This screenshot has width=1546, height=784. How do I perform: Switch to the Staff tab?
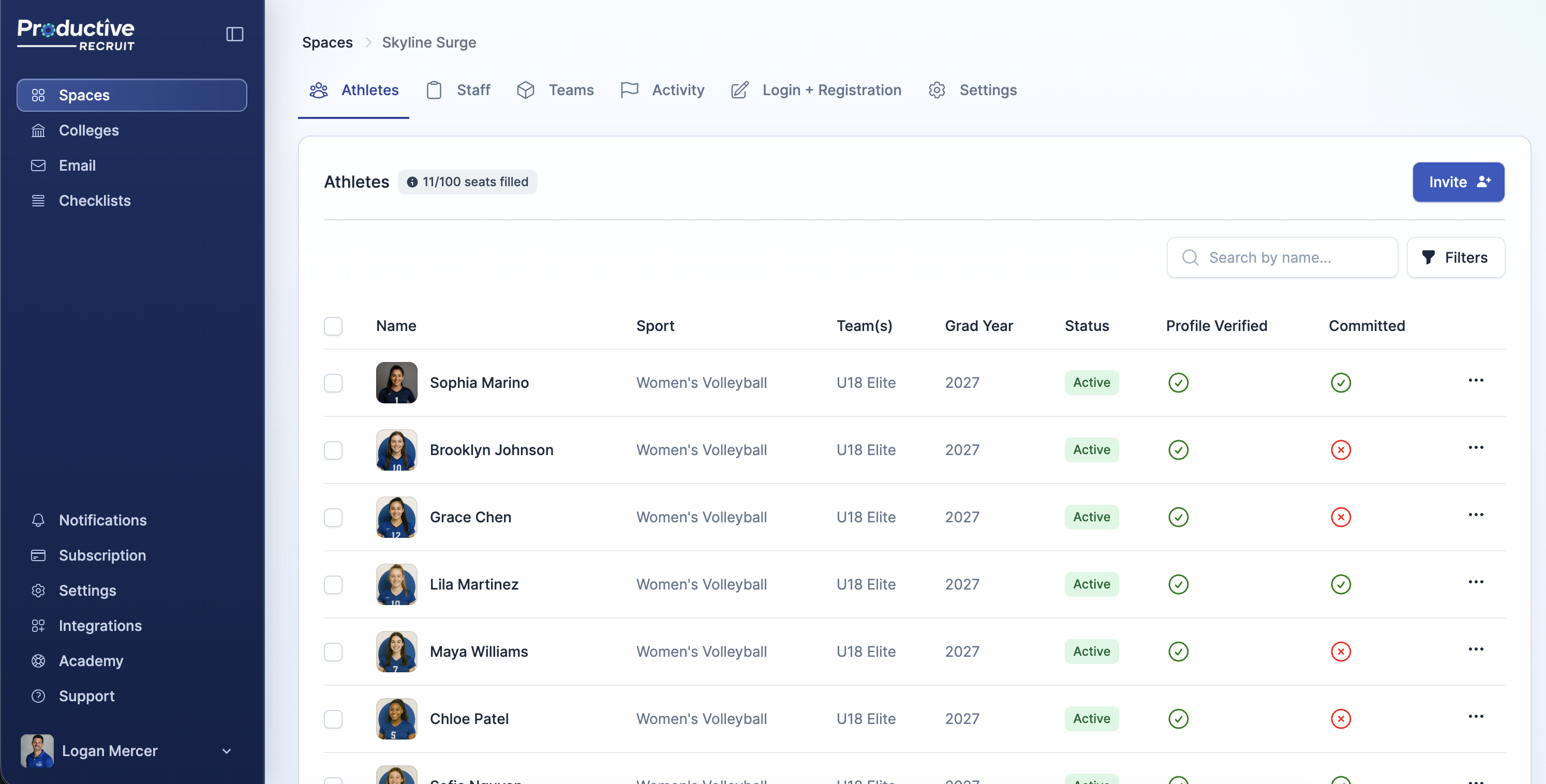(472, 90)
